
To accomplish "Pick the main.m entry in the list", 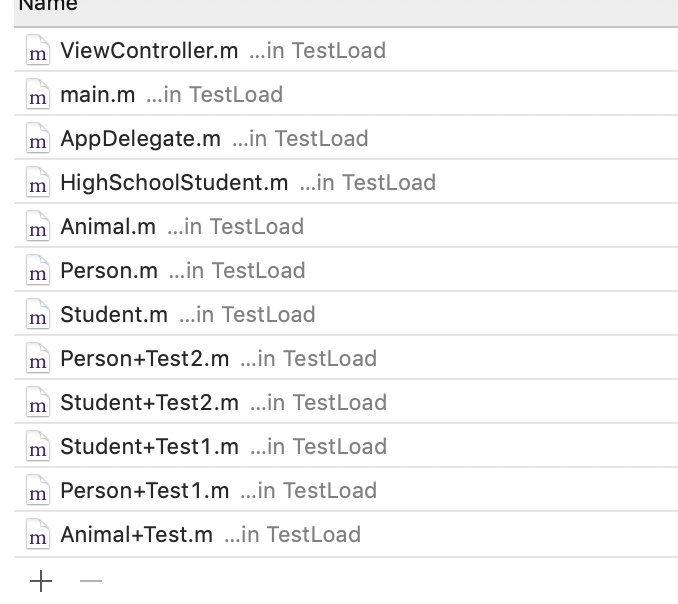I will click(98, 95).
